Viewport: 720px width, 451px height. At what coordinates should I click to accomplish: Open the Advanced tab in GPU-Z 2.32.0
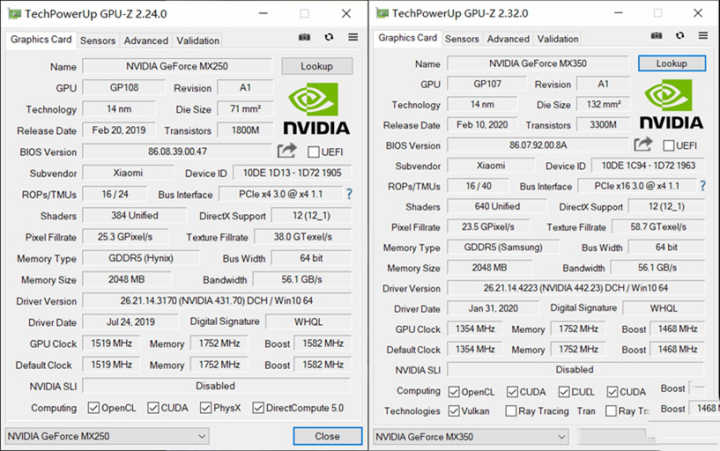pos(508,39)
